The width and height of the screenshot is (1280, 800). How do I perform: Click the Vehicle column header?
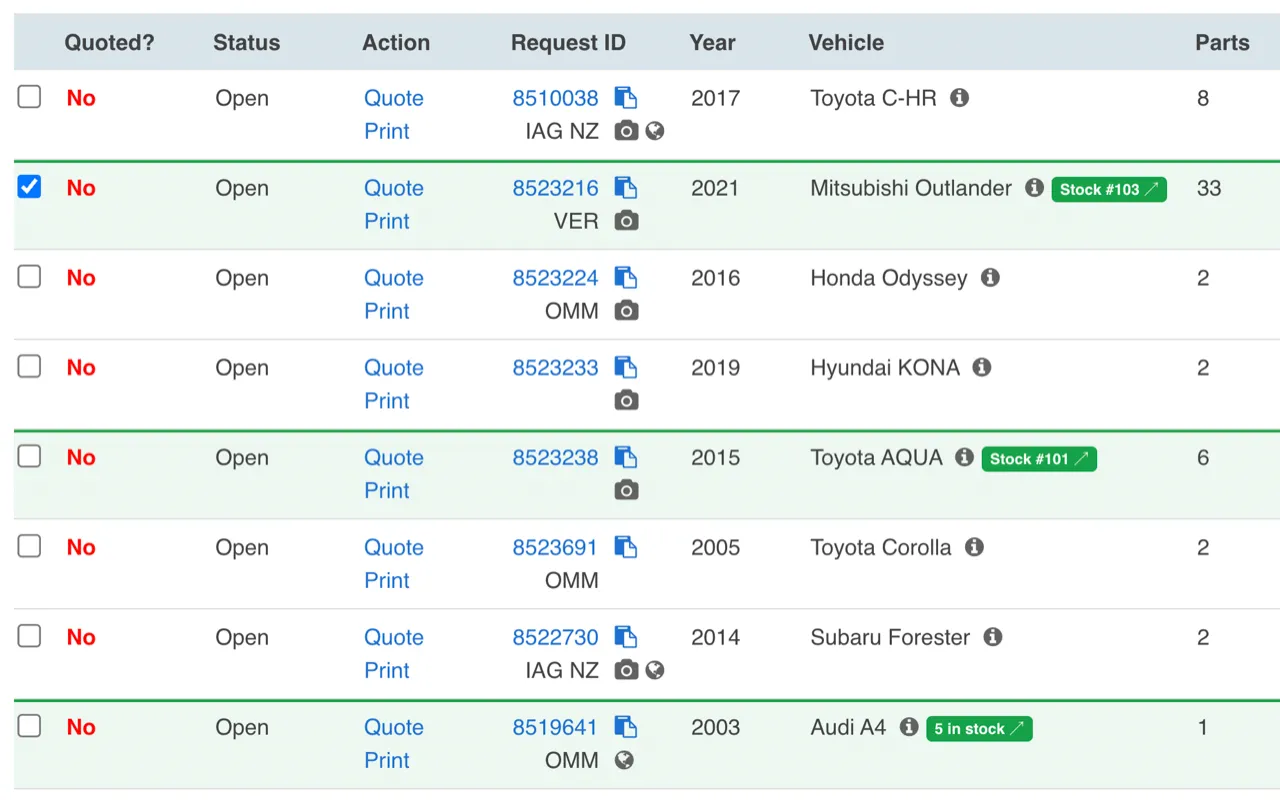point(846,43)
